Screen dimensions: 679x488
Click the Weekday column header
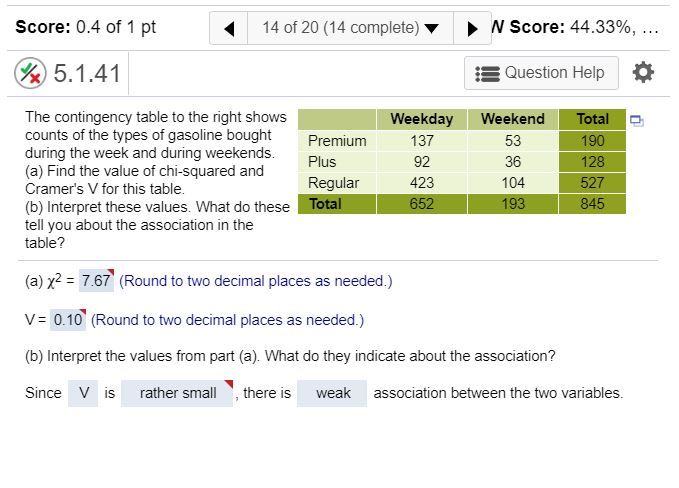coord(421,119)
